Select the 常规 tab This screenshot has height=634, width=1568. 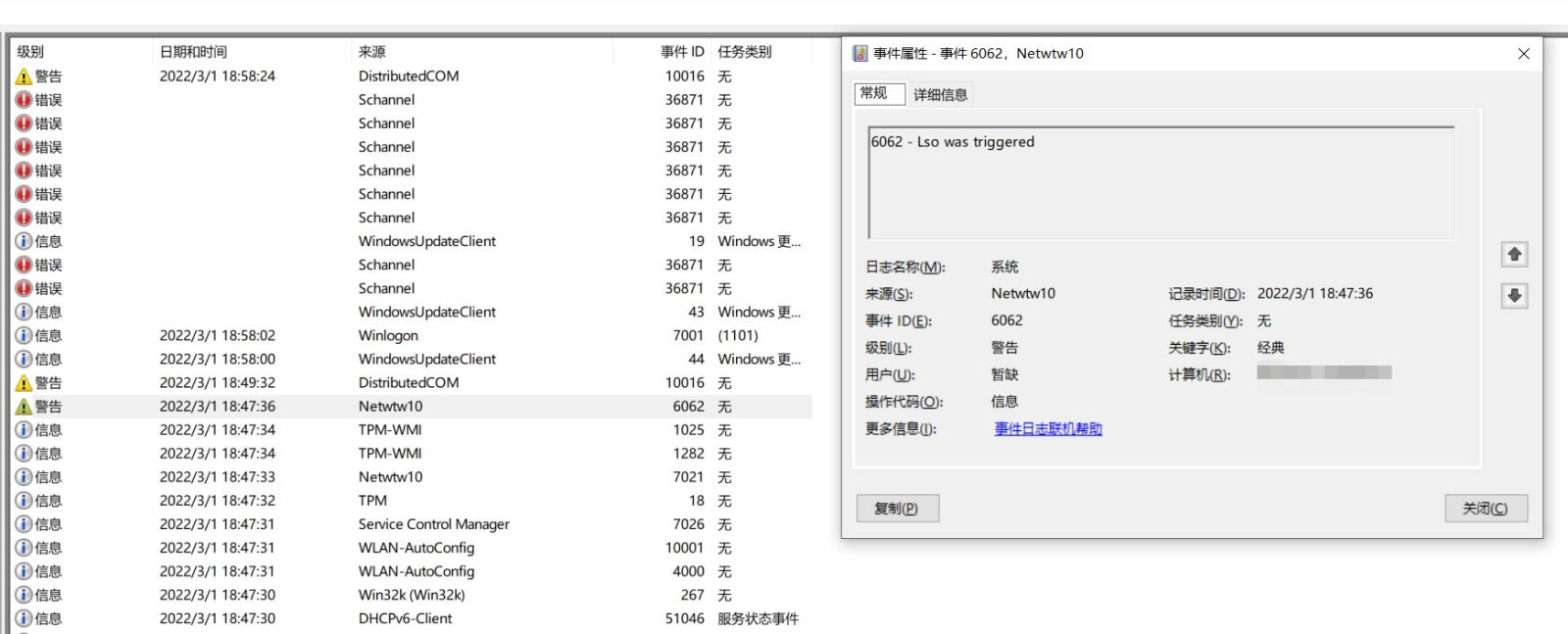point(874,94)
